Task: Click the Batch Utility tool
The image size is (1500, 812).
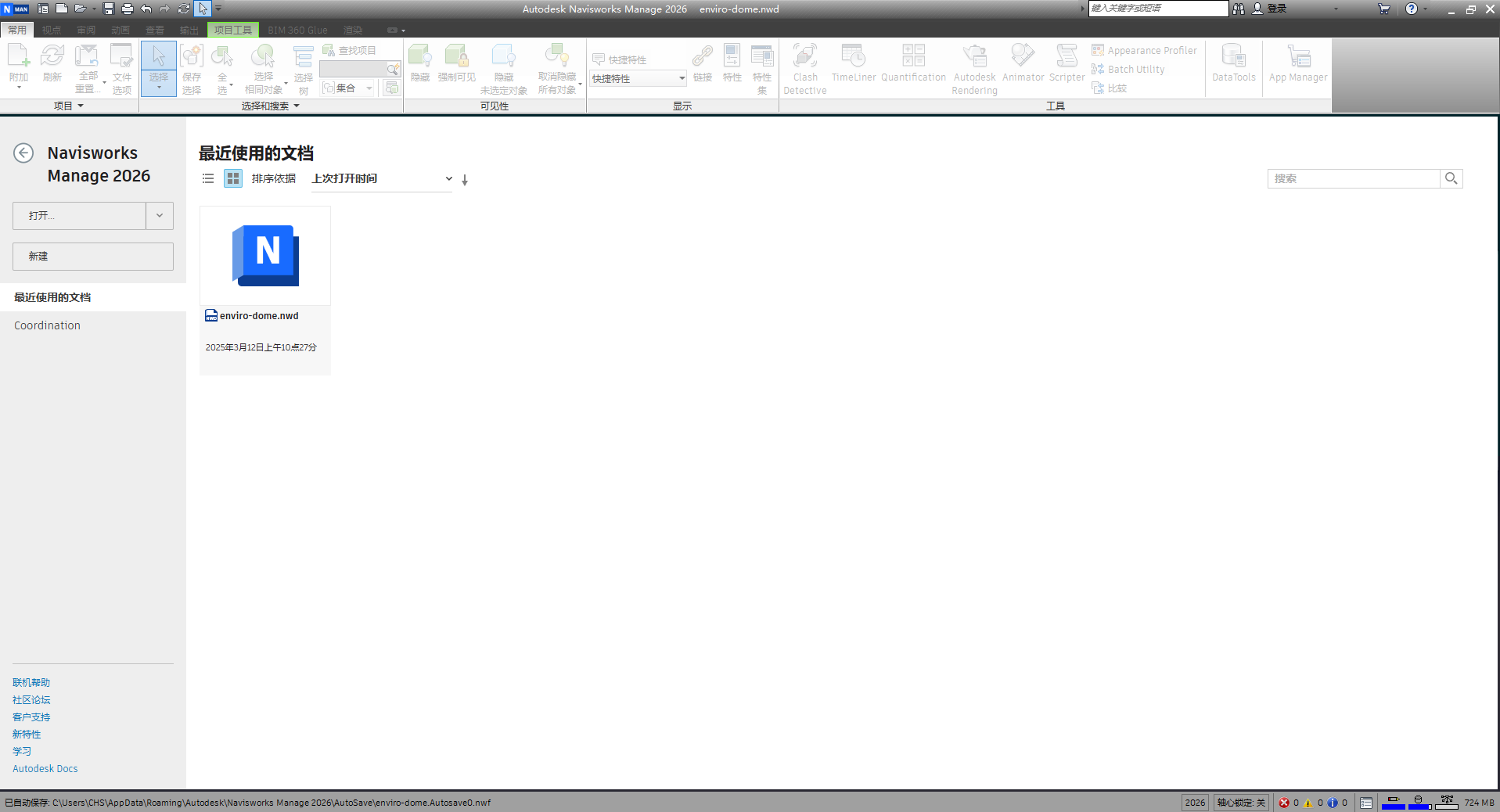Action: pos(1128,69)
